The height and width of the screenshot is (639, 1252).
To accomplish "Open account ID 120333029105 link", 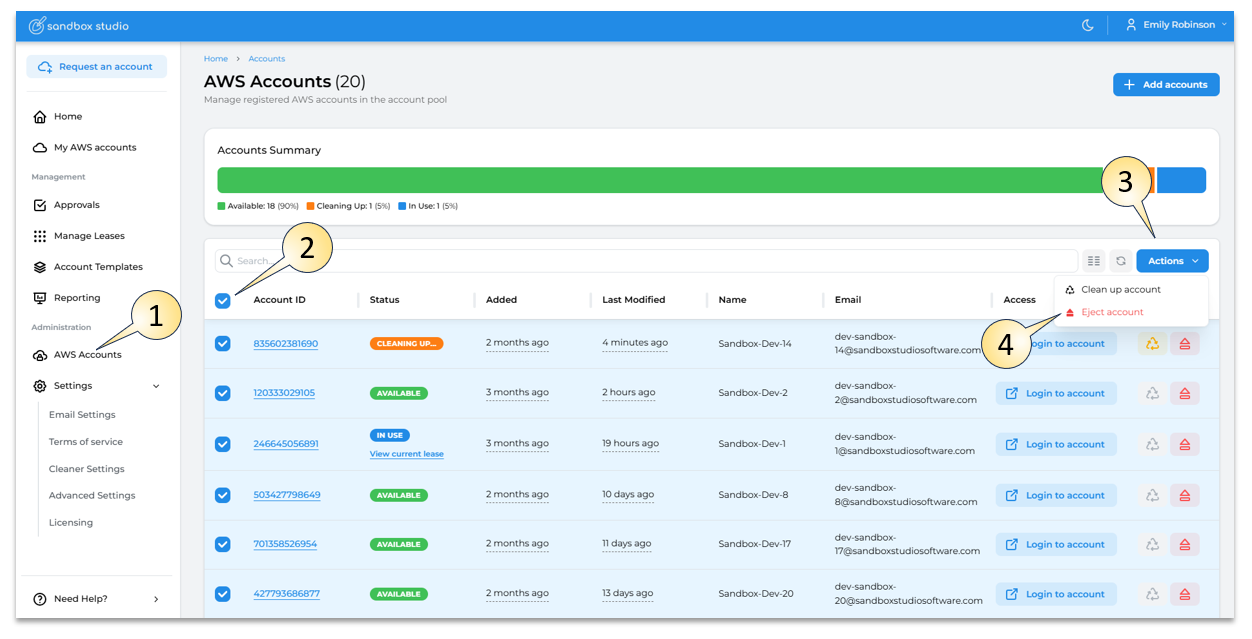I will pyautogui.click(x=284, y=393).
